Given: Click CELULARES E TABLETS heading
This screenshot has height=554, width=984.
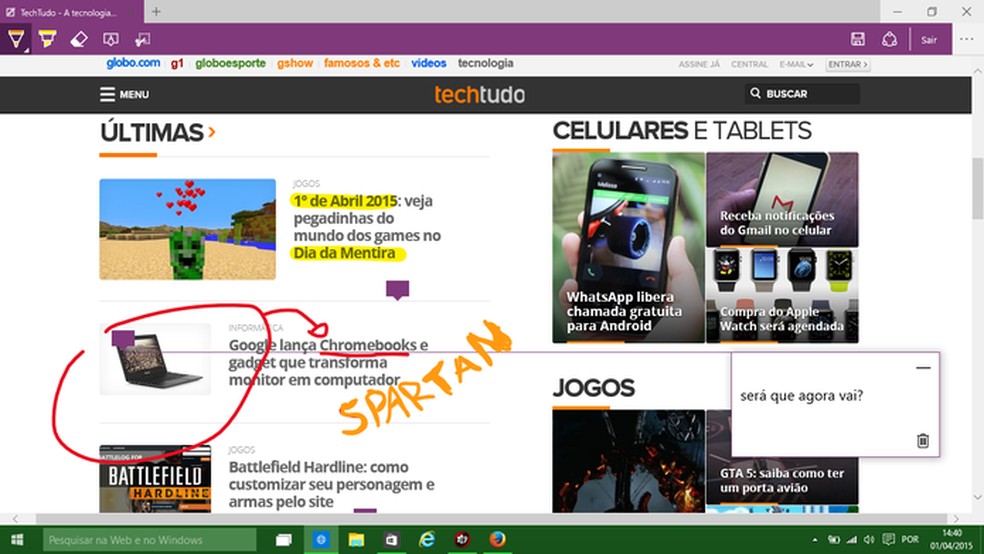Looking at the screenshot, I should 682,131.
